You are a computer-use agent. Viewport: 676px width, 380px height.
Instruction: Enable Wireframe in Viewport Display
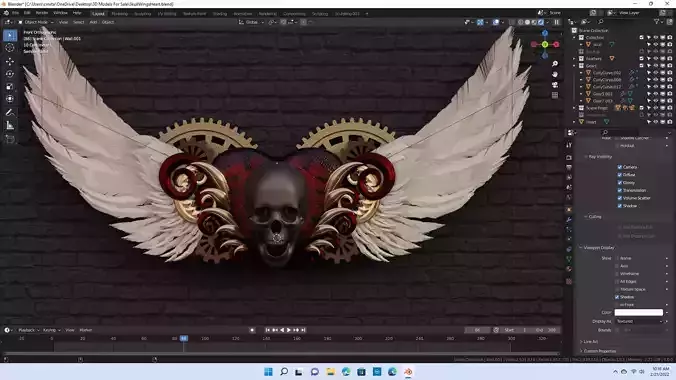617,273
